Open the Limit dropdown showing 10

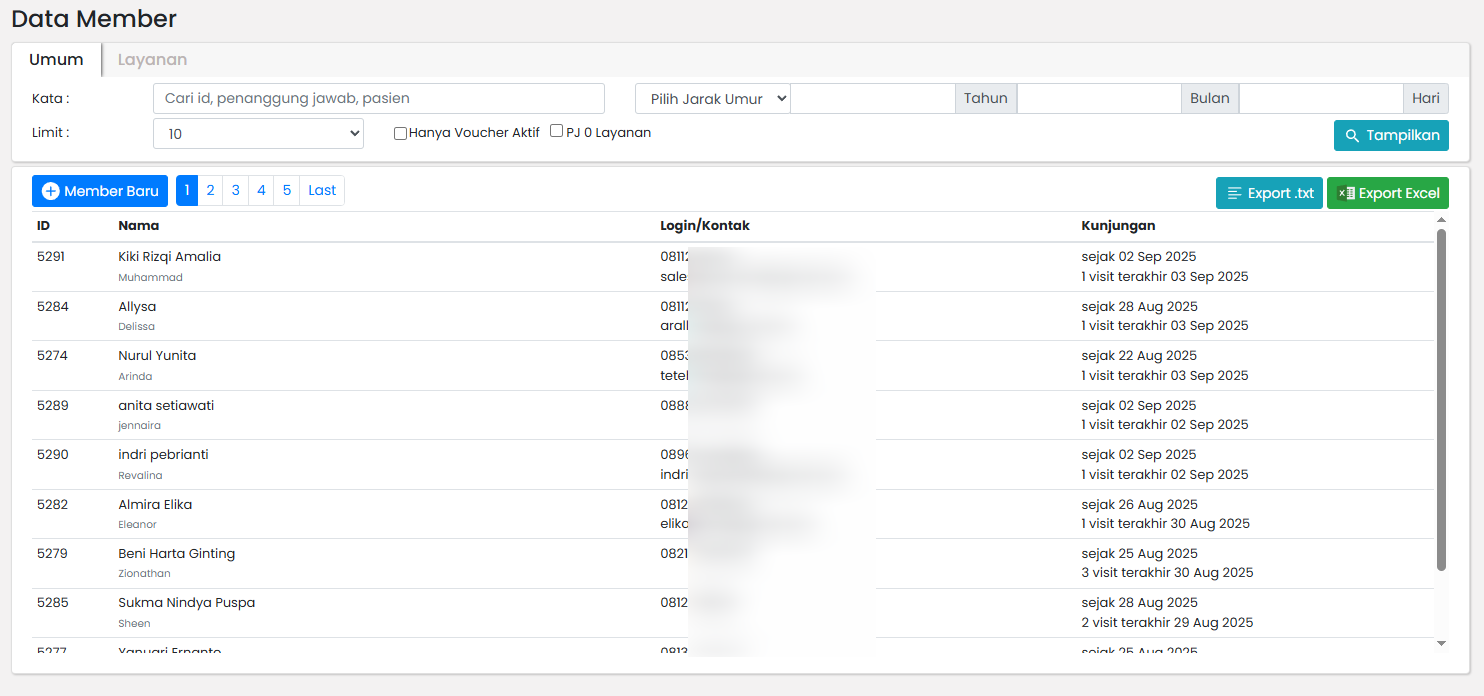258,132
